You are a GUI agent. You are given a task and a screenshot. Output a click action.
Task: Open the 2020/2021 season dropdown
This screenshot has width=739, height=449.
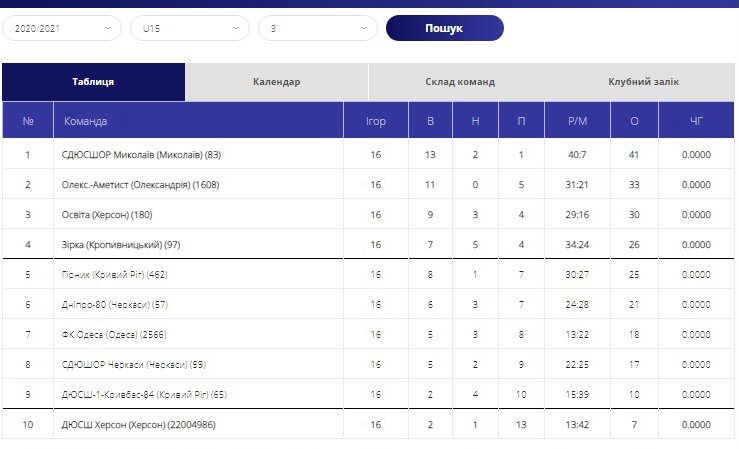click(x=62, y=28)
